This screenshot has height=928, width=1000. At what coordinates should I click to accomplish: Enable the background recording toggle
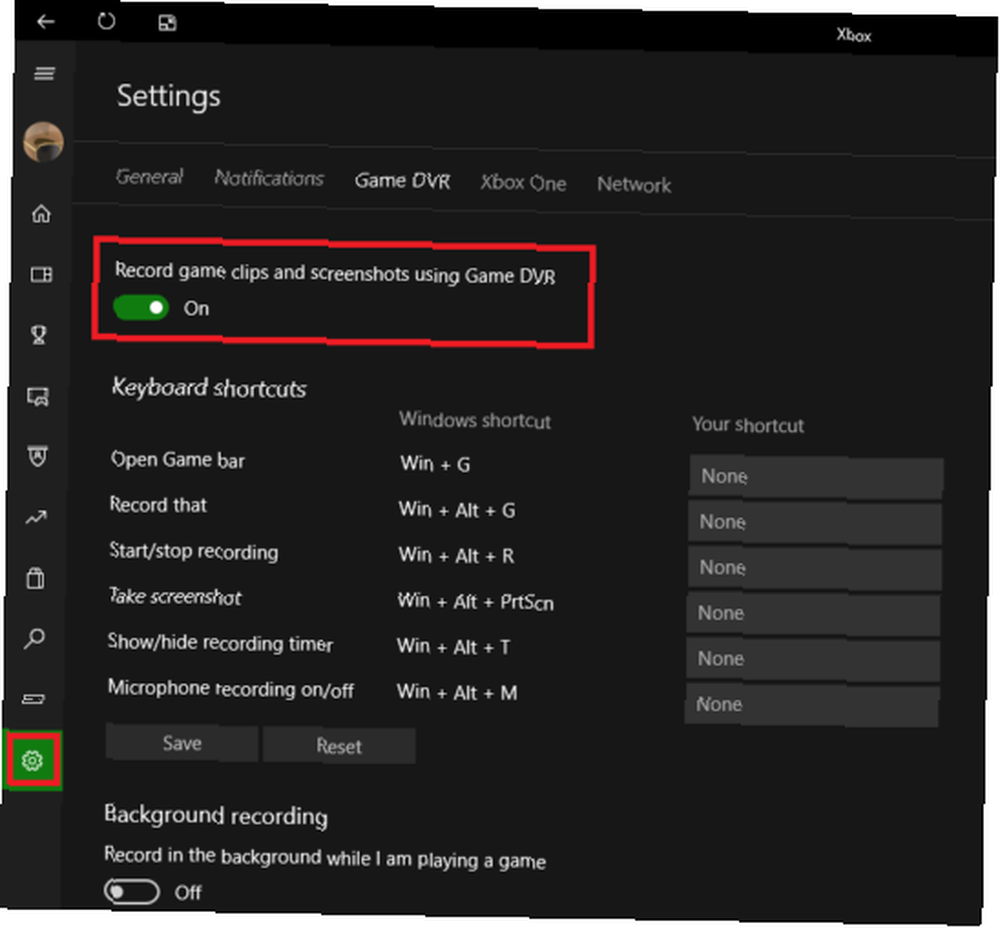click(132, 891)
